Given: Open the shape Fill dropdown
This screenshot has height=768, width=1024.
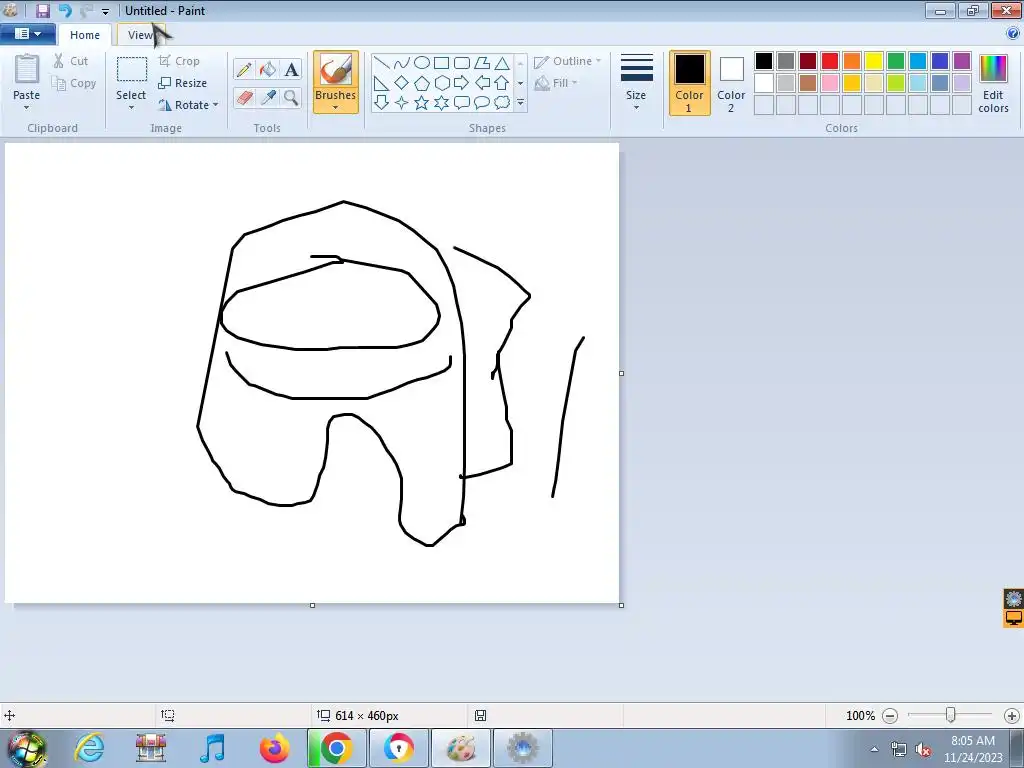Looking at the screenshot, I should pos(556,83).
